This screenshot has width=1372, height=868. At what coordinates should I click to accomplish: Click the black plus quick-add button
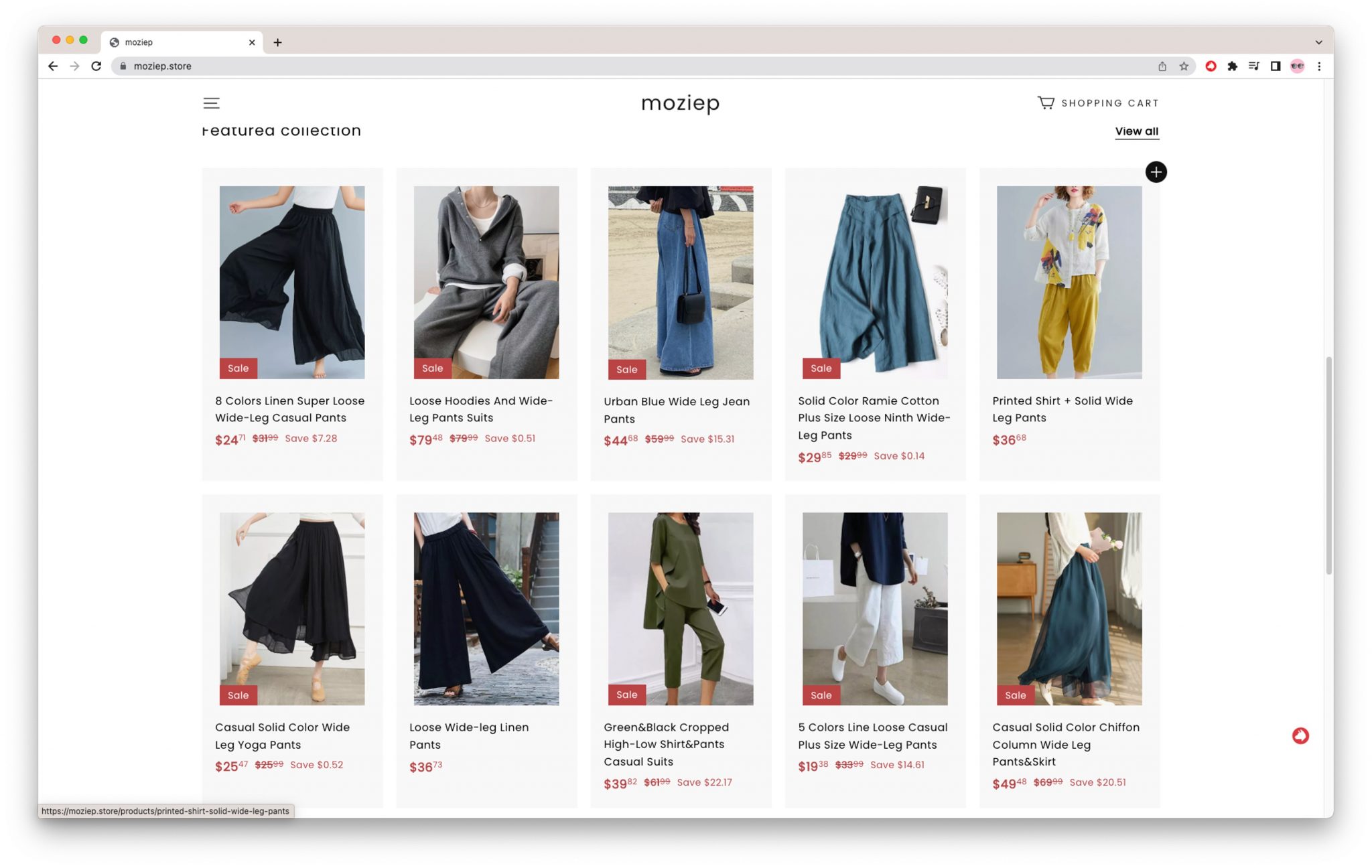point(1156,172)
